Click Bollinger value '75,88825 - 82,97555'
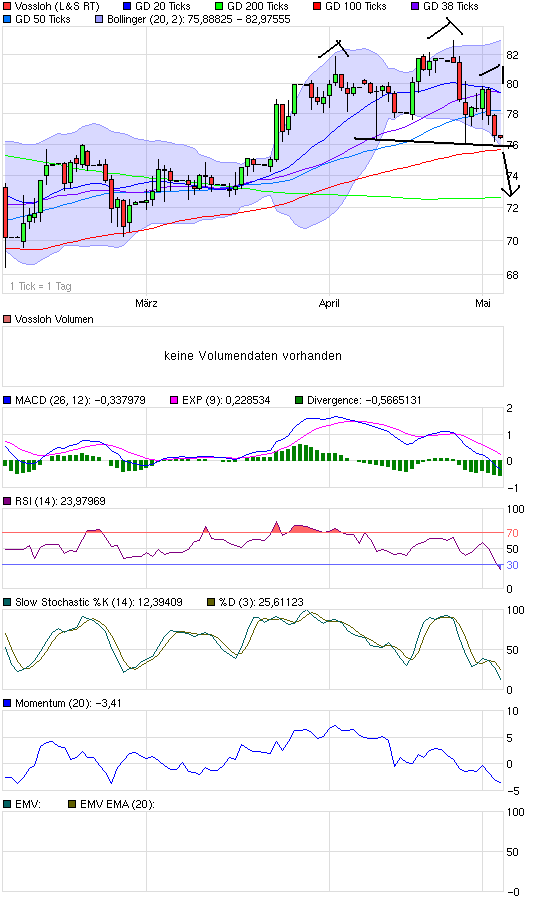This screenshot has width=545, height=913. pyautogui.click(x=239, y=19)
